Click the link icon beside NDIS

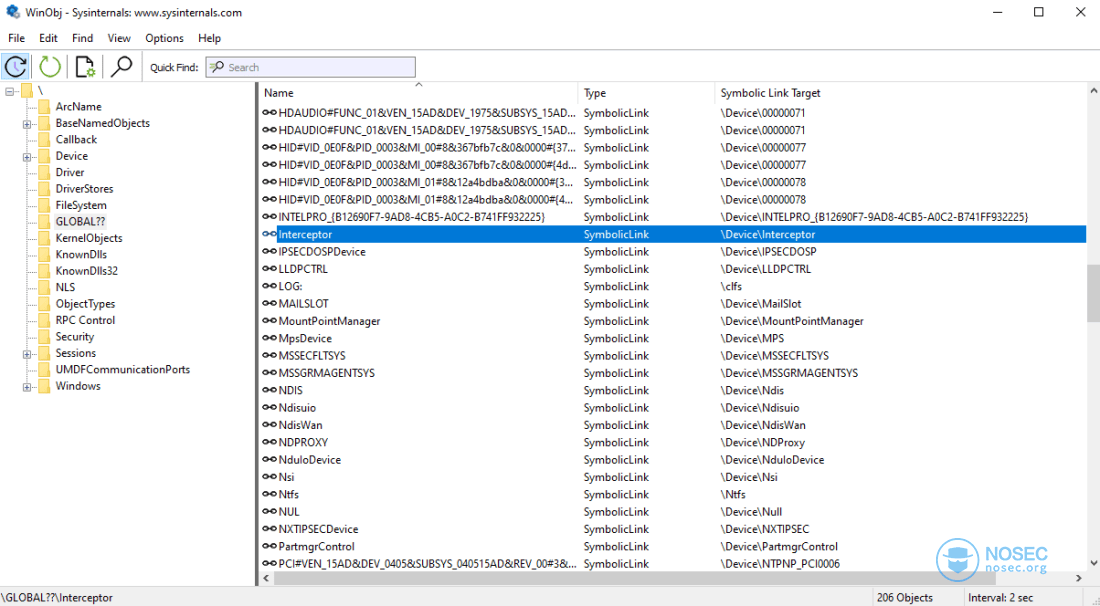coord(269,391)
